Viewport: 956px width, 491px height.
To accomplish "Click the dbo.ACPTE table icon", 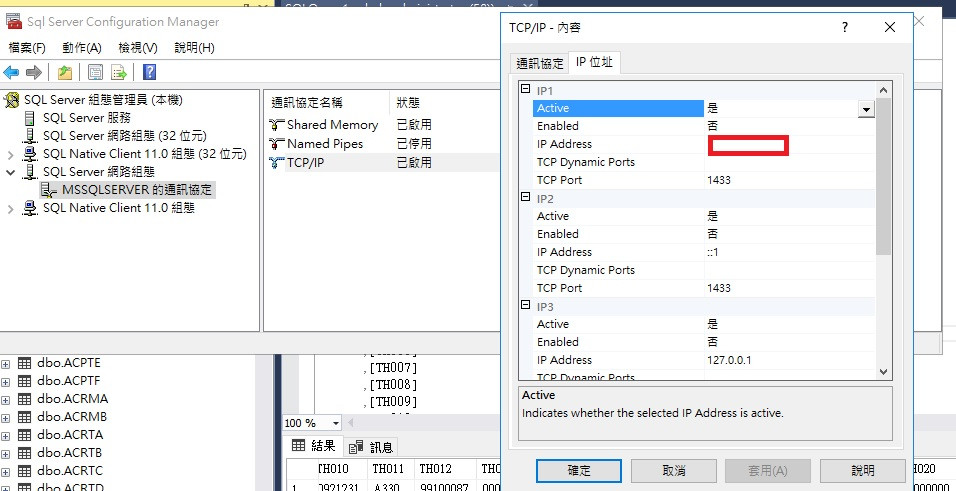I will (24, 363).
